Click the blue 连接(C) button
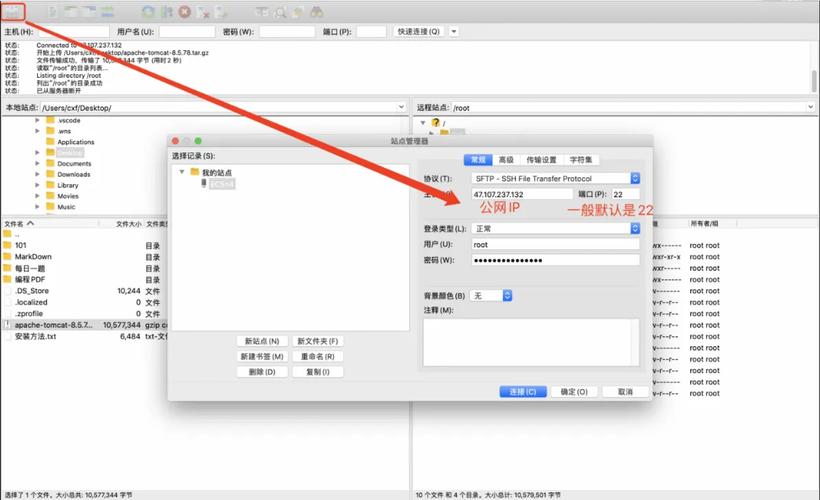 523,392
